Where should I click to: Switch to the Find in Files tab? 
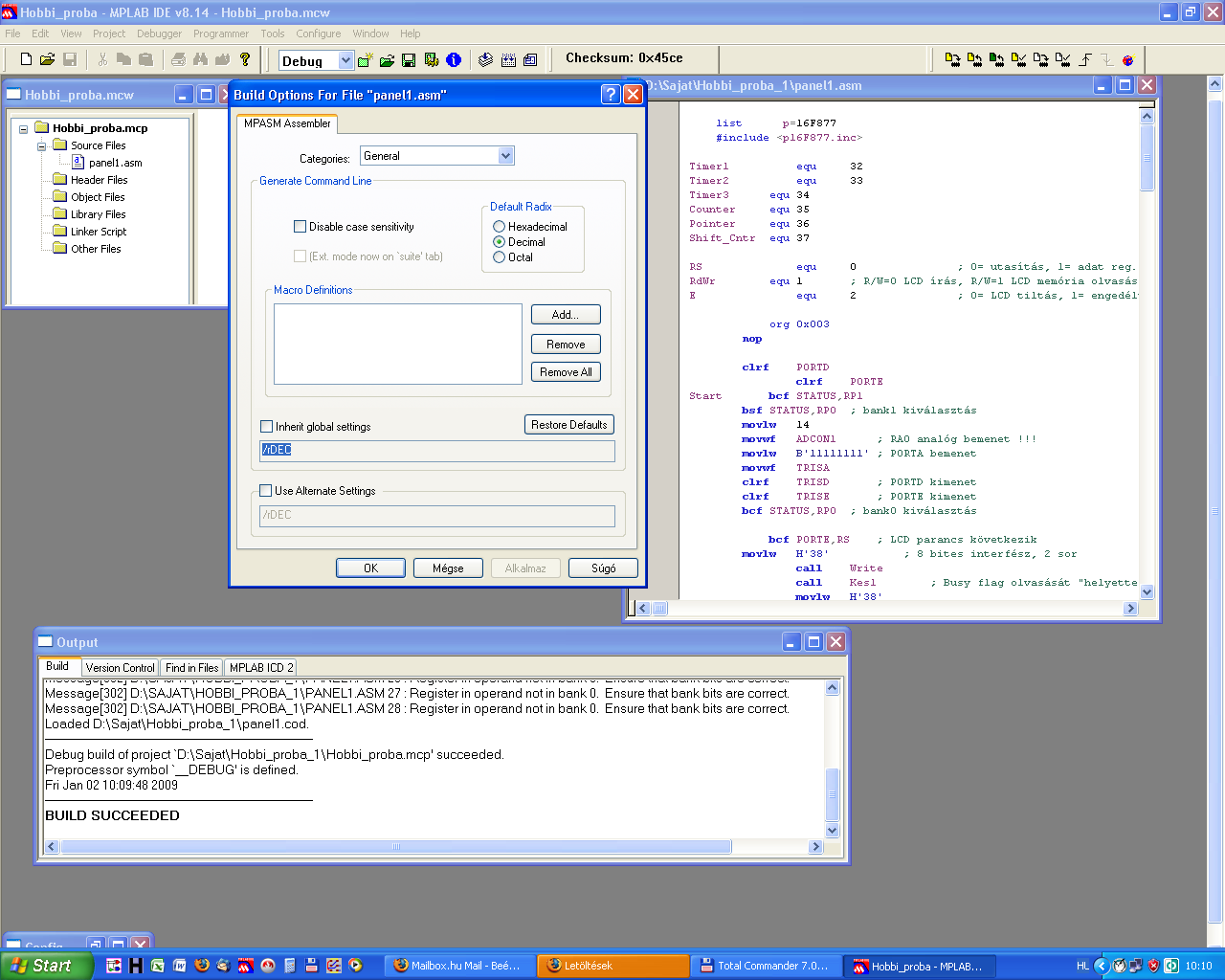coord(191,668)
